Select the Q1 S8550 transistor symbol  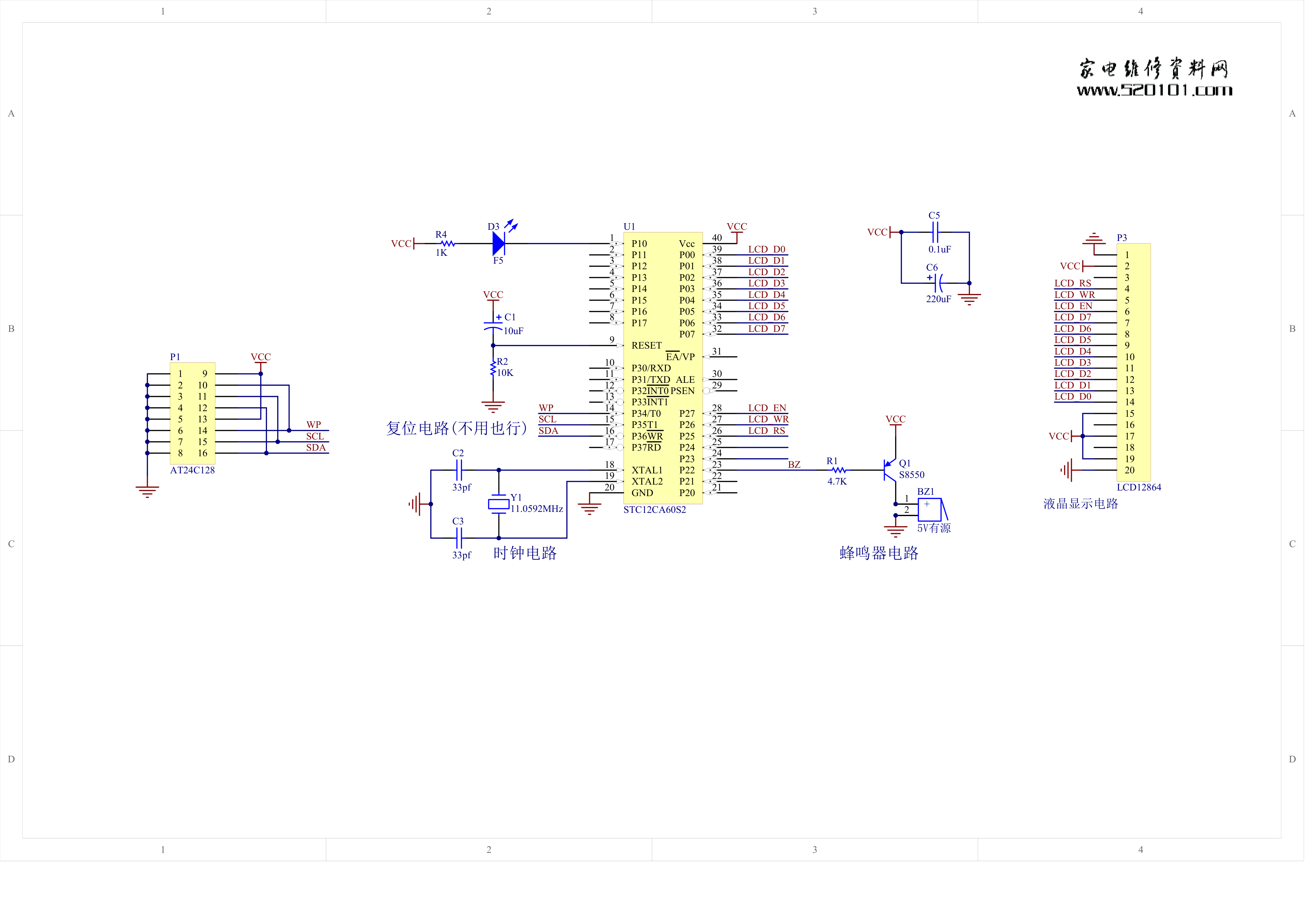click(891, 470)
